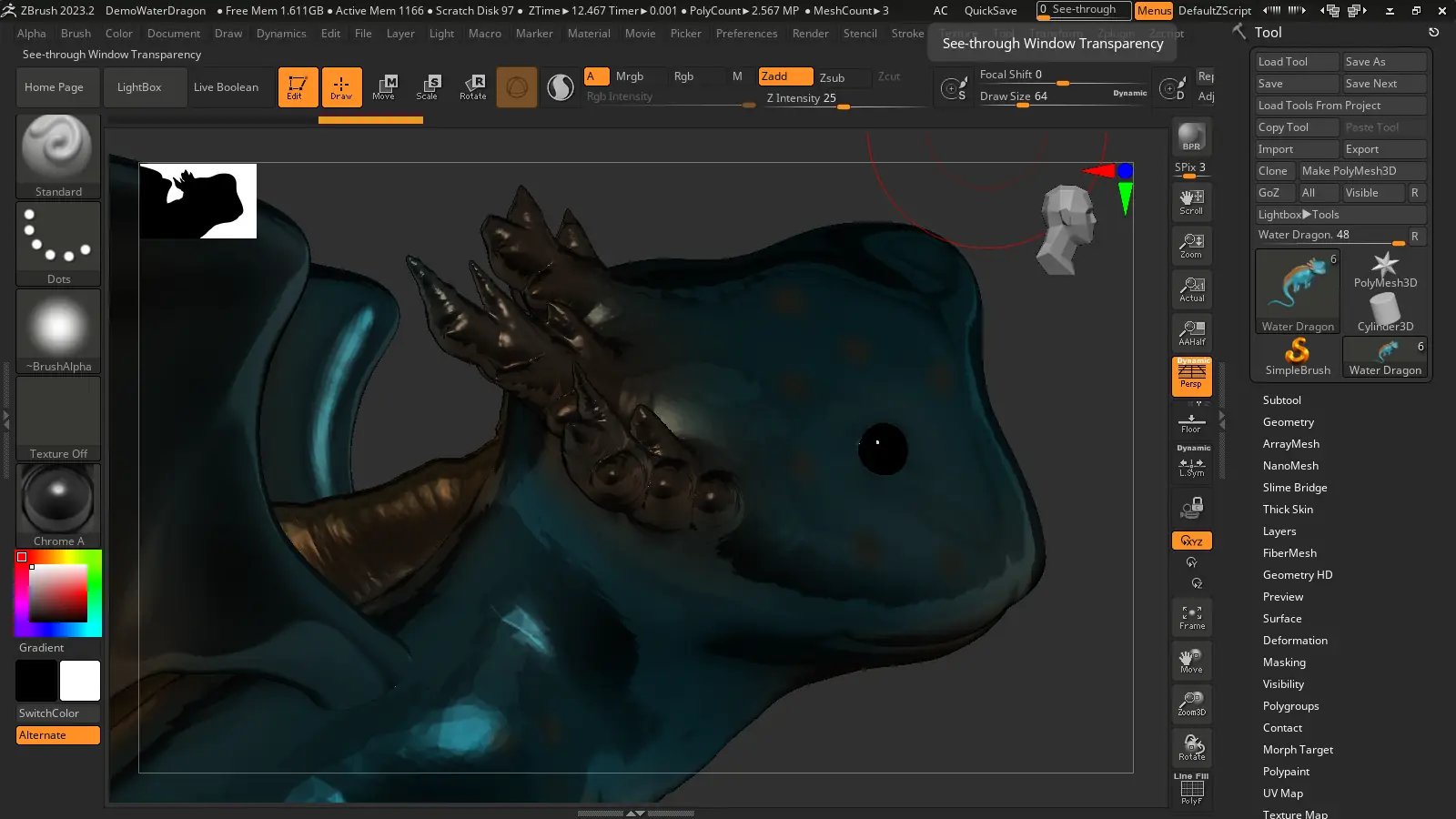
Task: Expand the Deformation section
Action: pyautogui.click(x=1295, y=641)
